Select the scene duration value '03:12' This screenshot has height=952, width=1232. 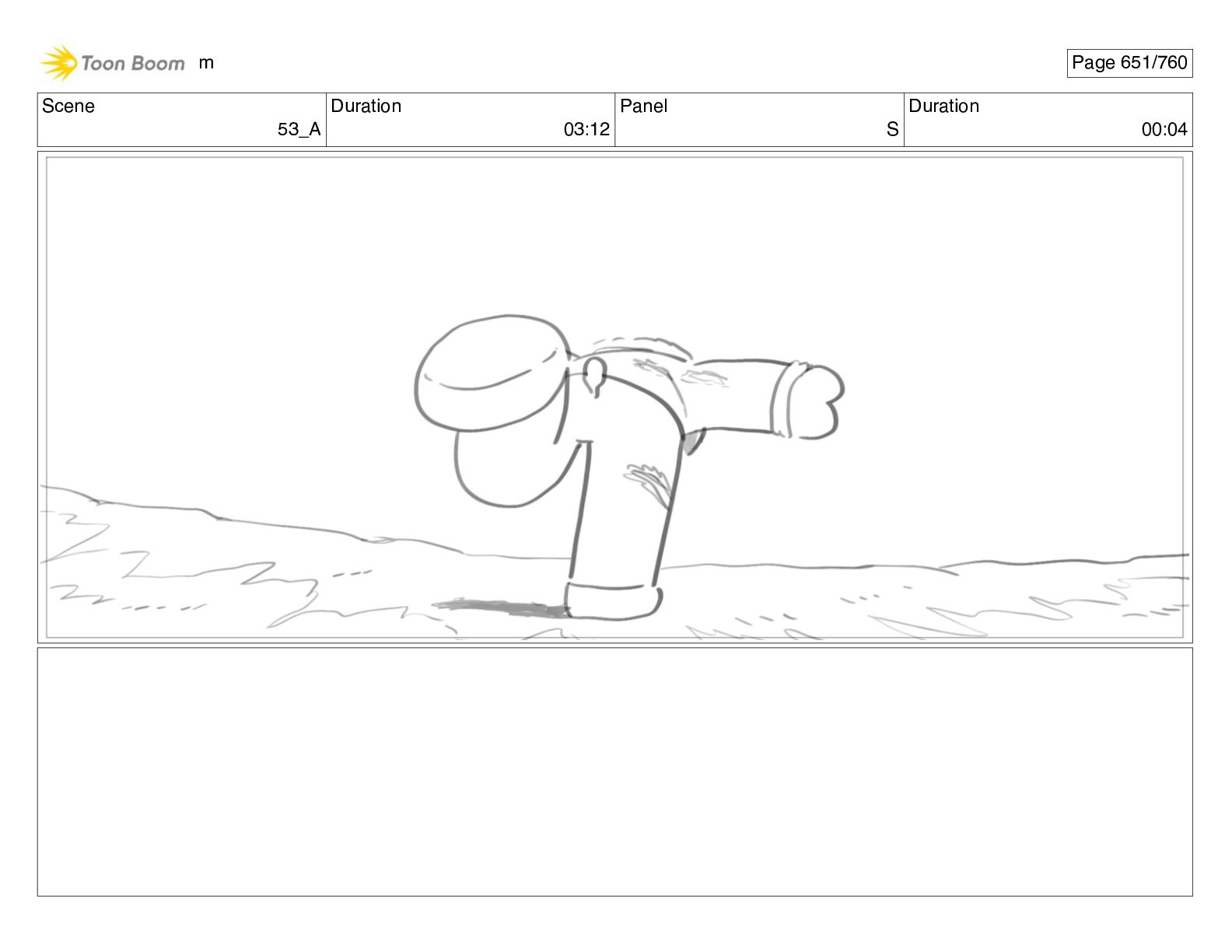point(586,129)
